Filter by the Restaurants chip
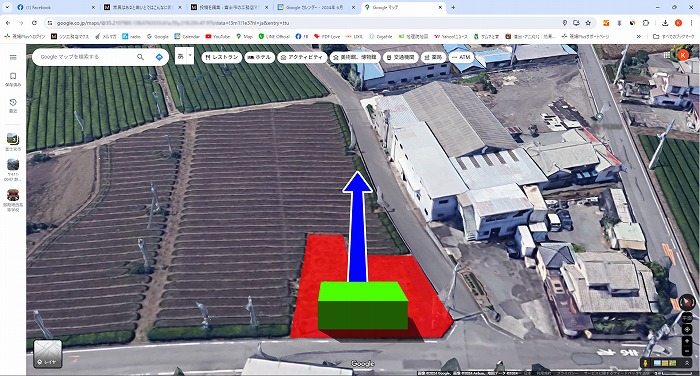The height and width of the screenshot is (376, 700). click(x=221, y=57)
